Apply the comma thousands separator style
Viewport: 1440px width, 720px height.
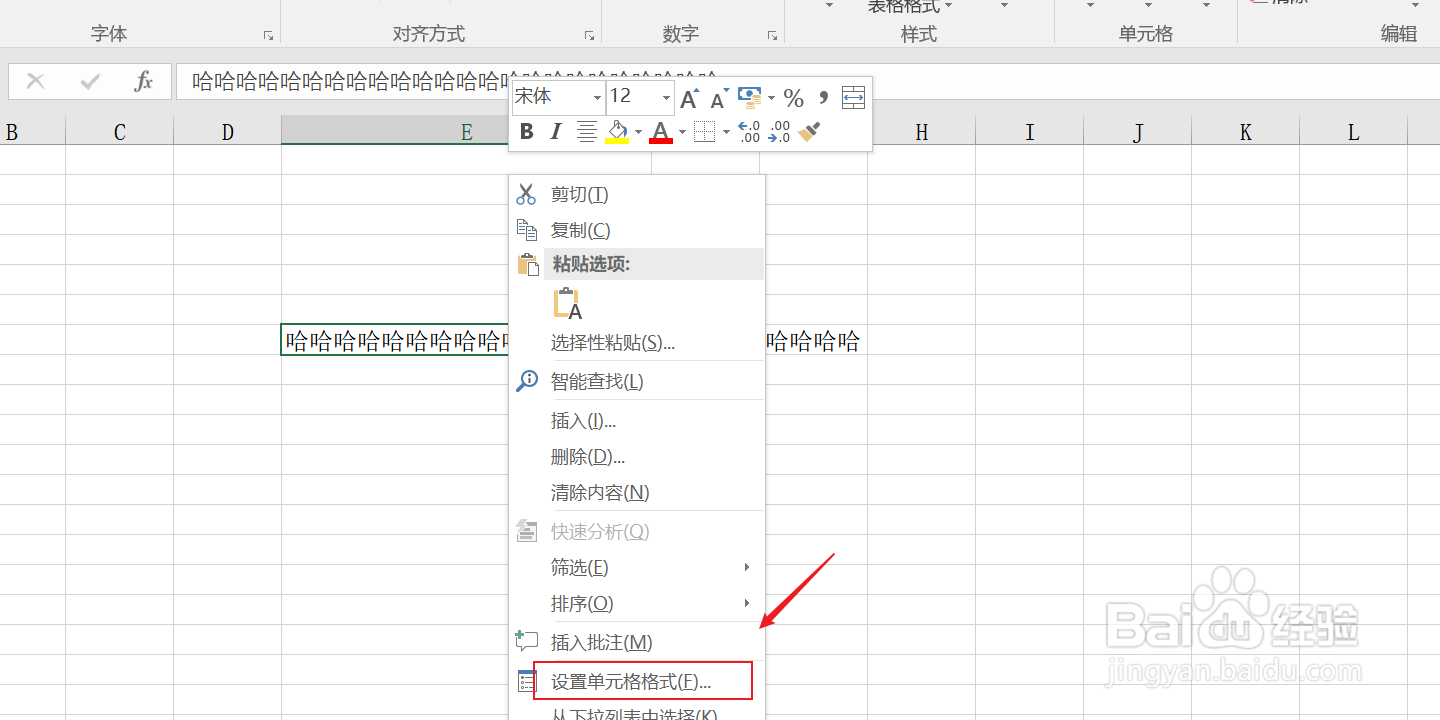pos(822,97)
